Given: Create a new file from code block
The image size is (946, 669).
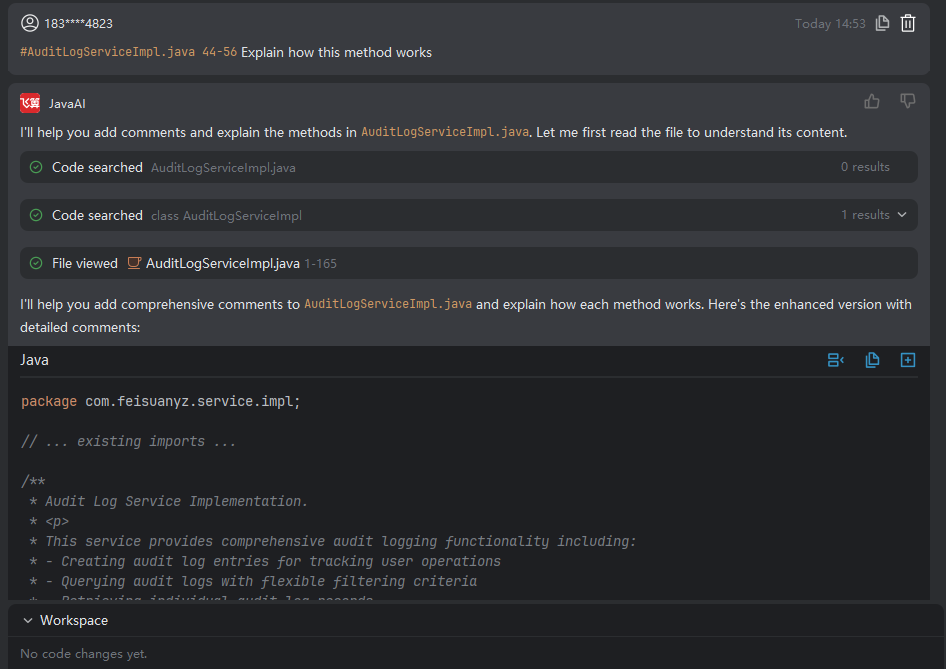Looking at the screenshot, I should click(x=908, y=360).
